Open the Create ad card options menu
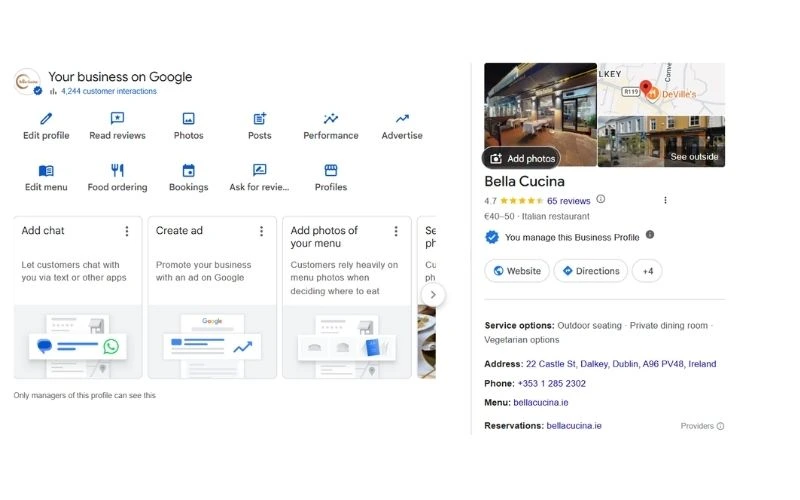 pos(261,231)
